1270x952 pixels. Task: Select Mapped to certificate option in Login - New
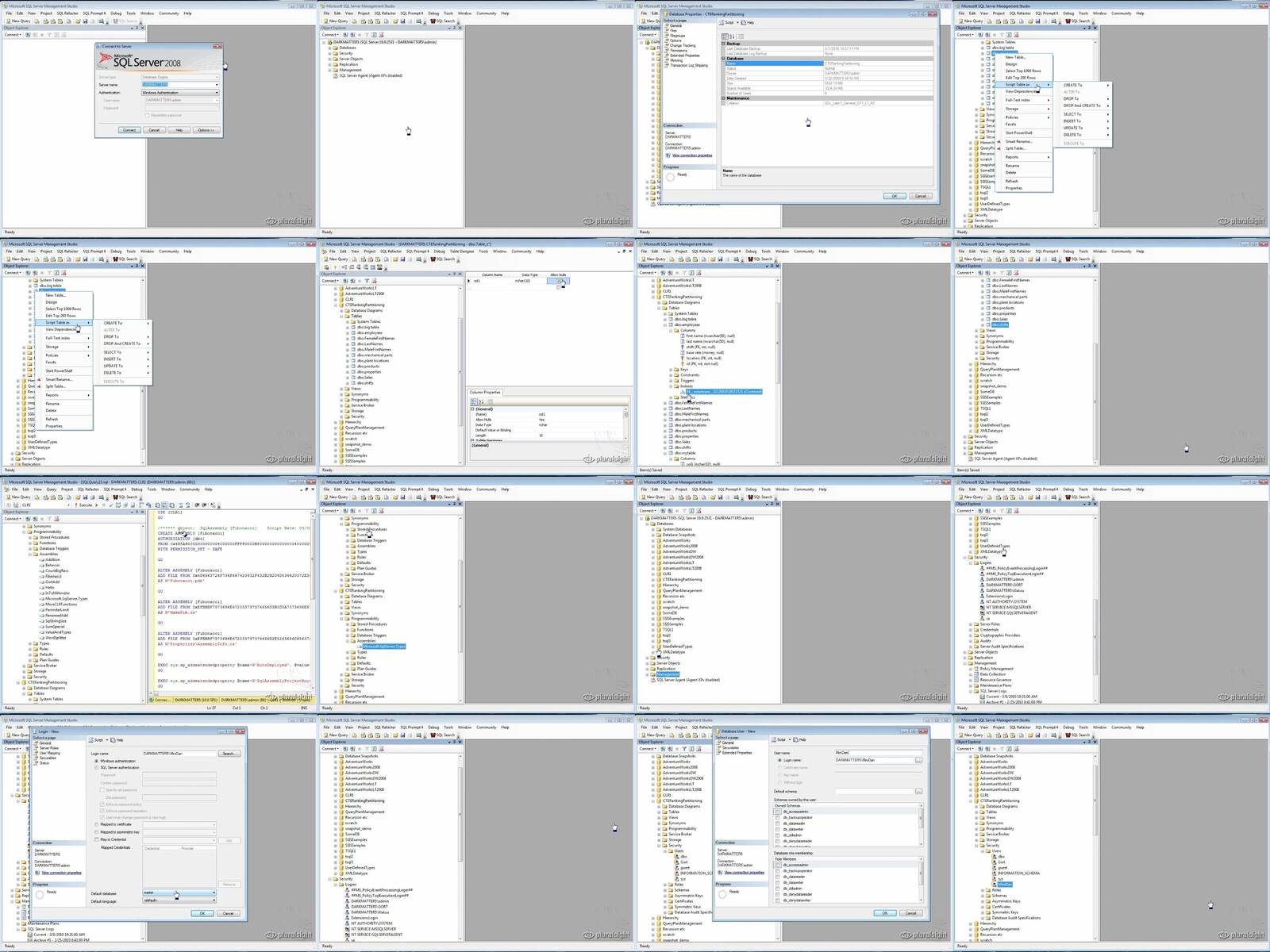[x=97, y=824]
